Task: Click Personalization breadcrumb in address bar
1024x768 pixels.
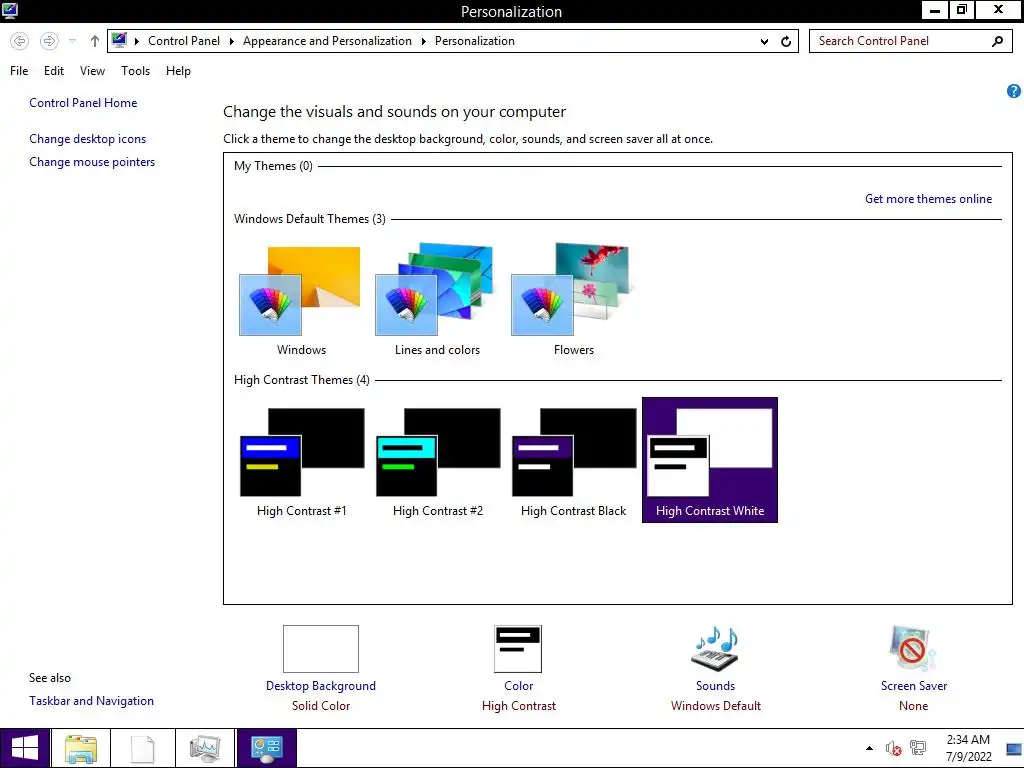Action: pyautogui.click(x=475, y=40)
